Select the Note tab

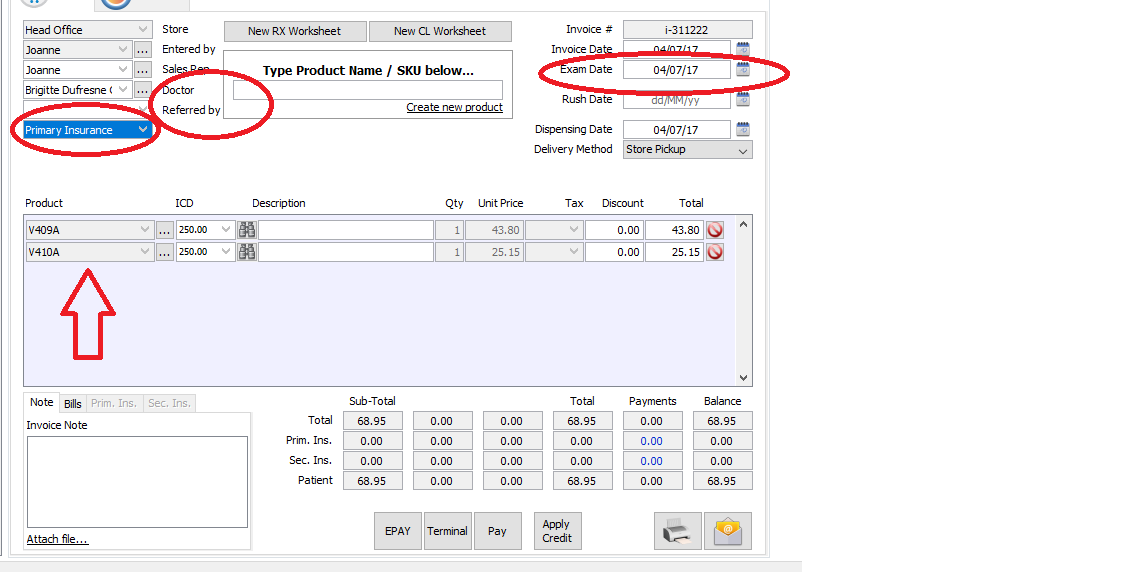41,402
